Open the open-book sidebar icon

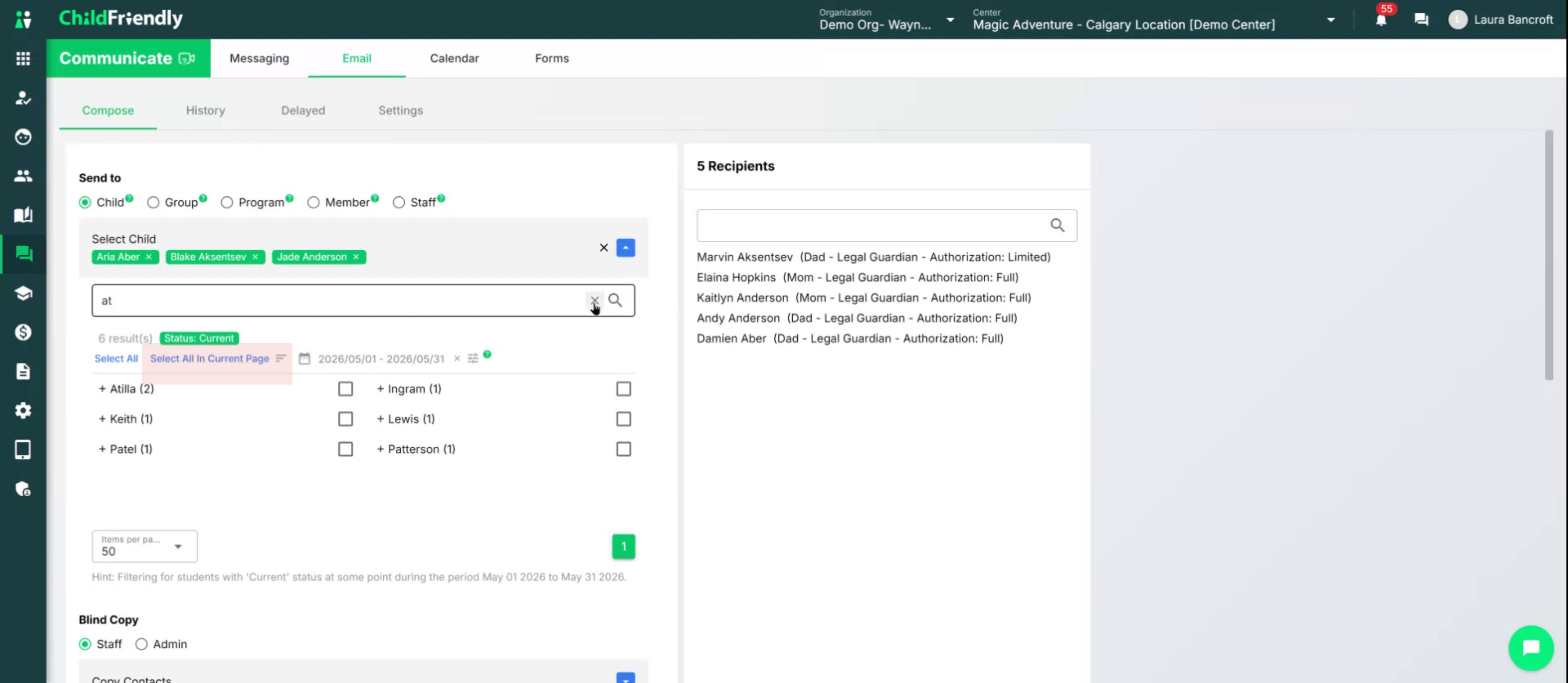(x=23, y=215)
